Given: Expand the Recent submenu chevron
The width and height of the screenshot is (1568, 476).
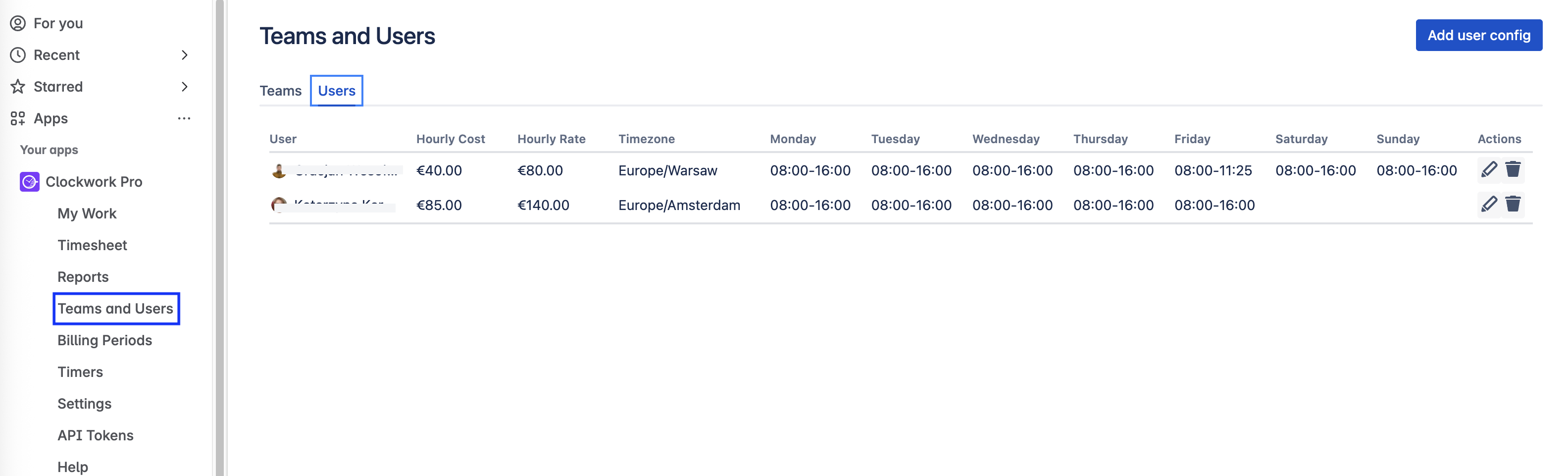Looking at the screenshot, I should (185, 55).
